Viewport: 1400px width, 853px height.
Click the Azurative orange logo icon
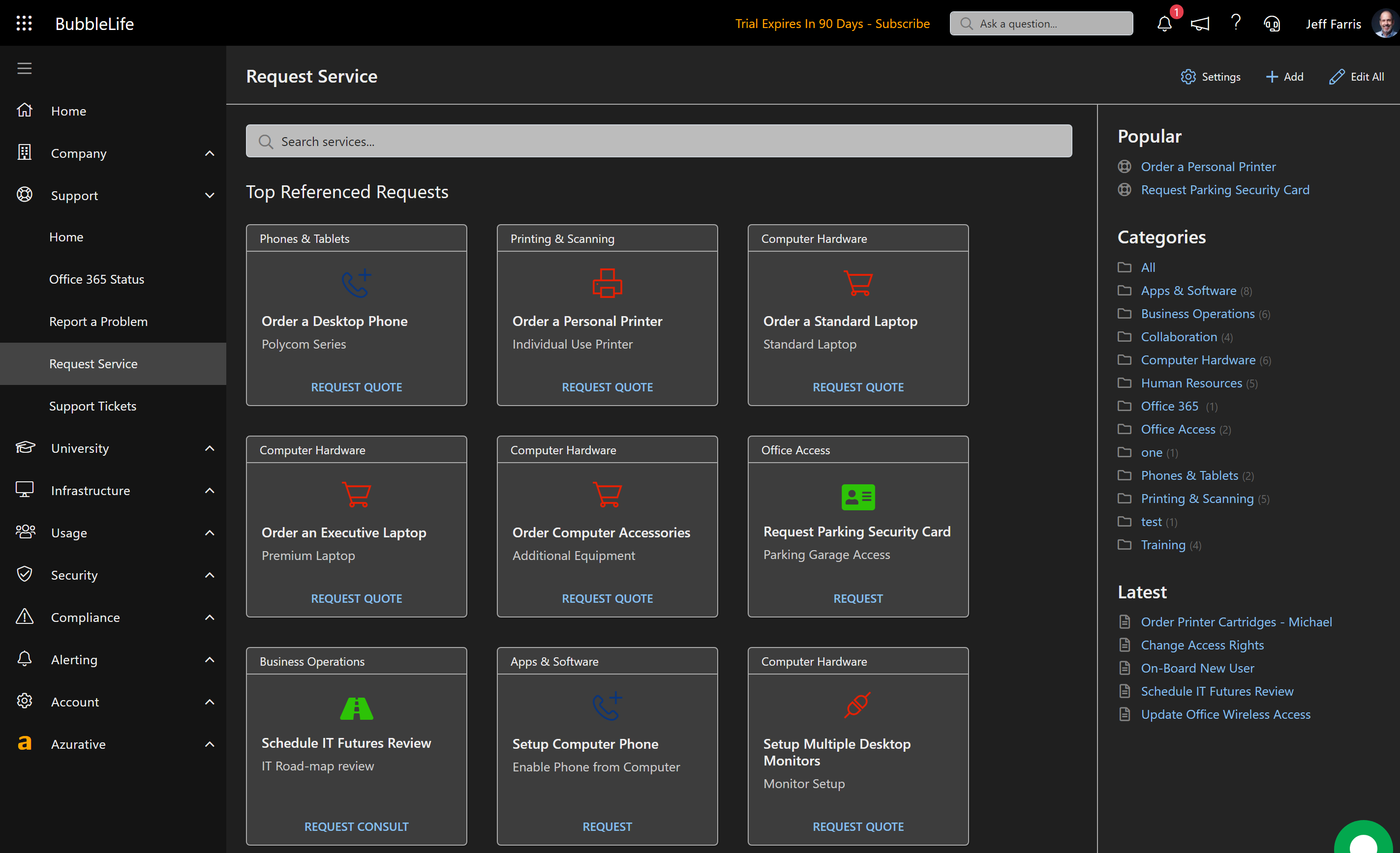(25, 743)
